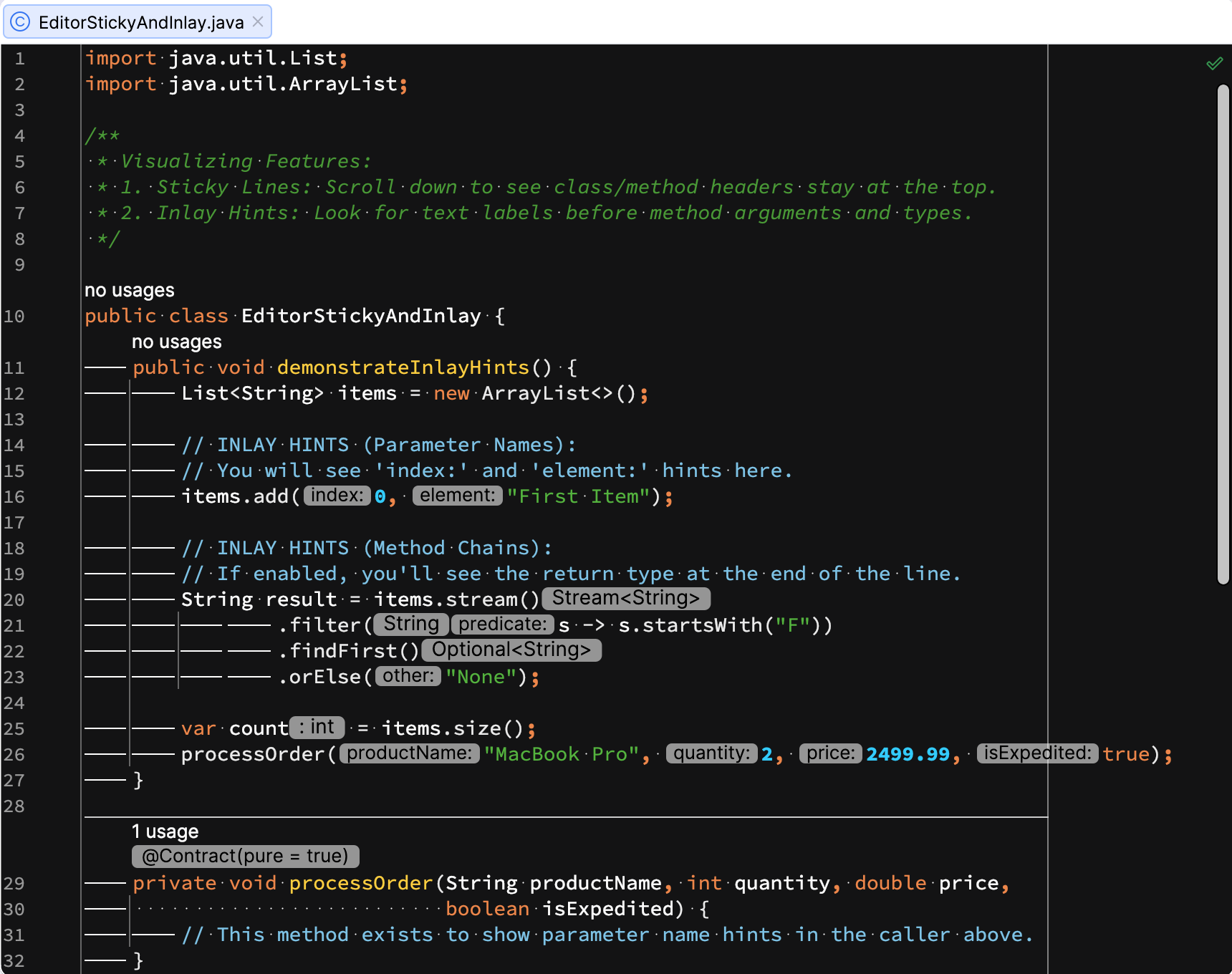Click the method name demonstrateInlayHints
1232x974 pixels.
click(x=403, y=367)
